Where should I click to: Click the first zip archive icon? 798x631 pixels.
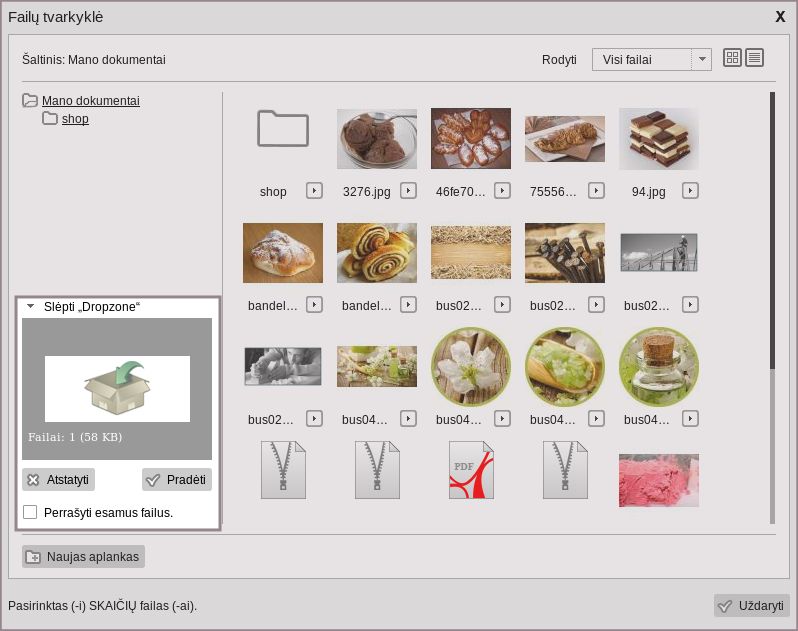tap(283, 470)
